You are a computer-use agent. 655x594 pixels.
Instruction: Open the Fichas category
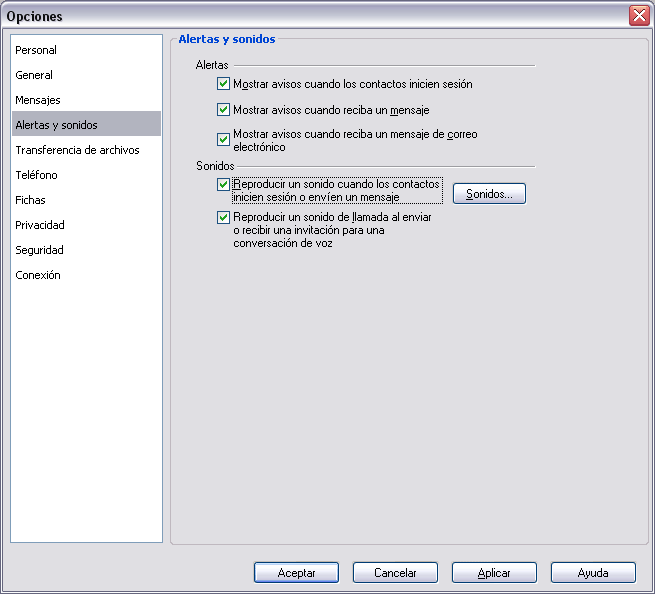point(86,200)
